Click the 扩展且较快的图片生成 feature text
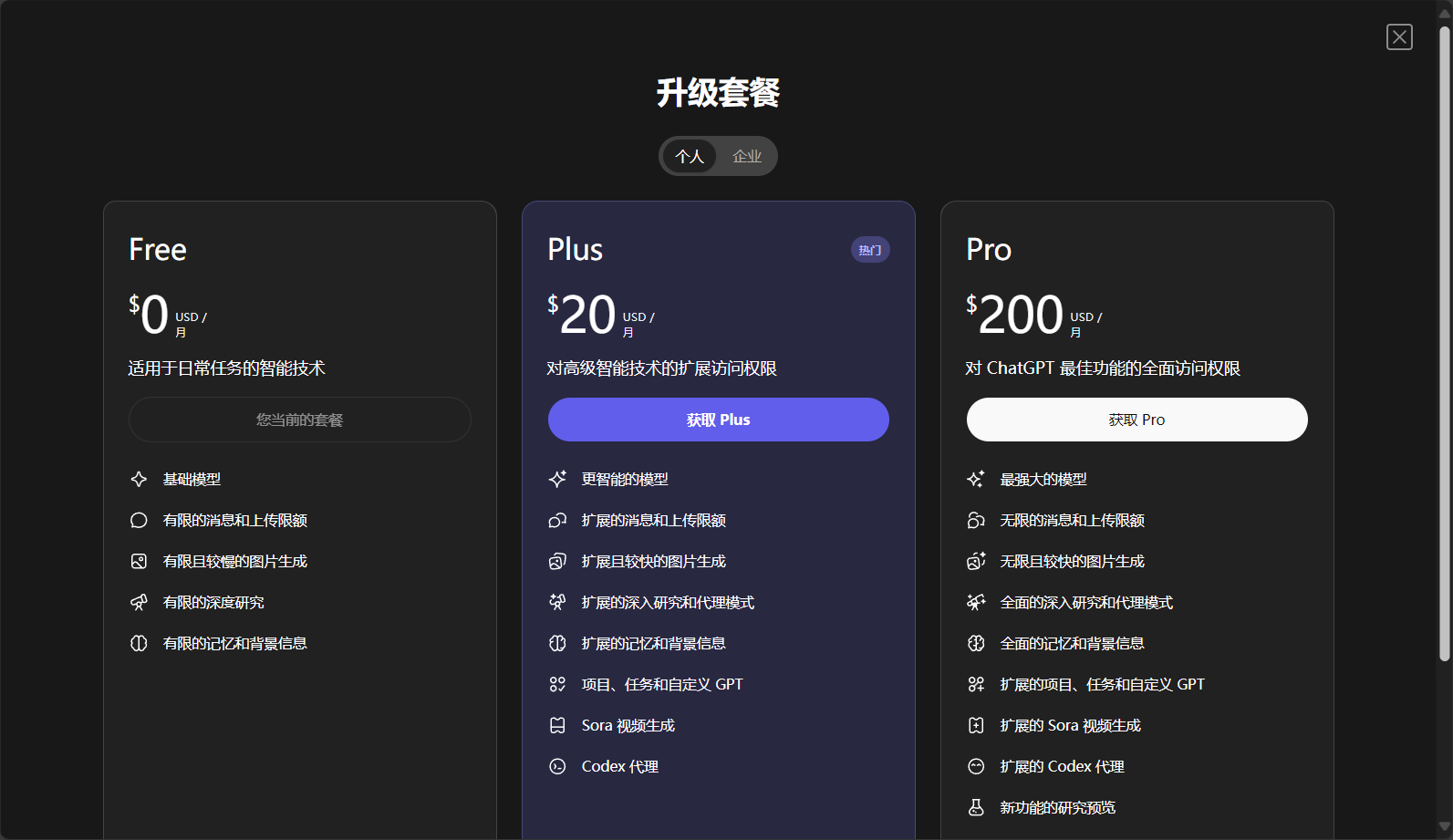This screenshot has width=1453, height=840. 654,561
